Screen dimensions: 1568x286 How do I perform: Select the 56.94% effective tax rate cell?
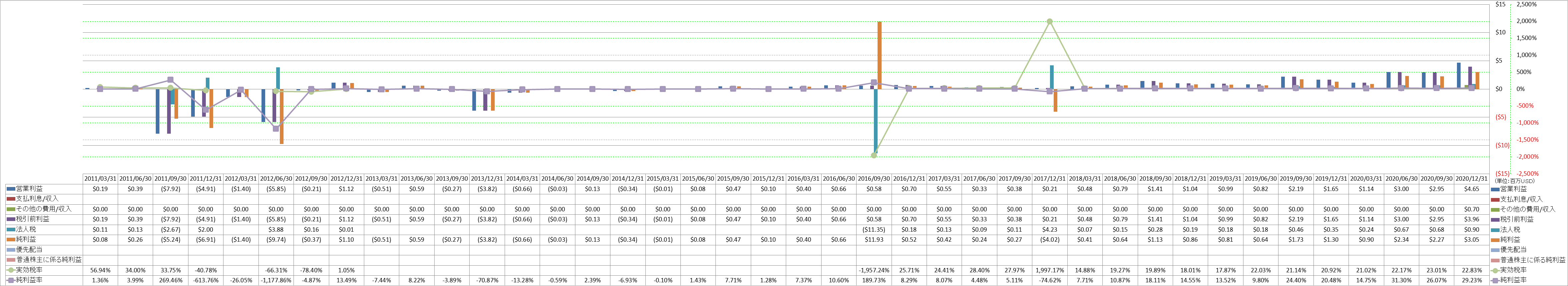coord(100,270)
